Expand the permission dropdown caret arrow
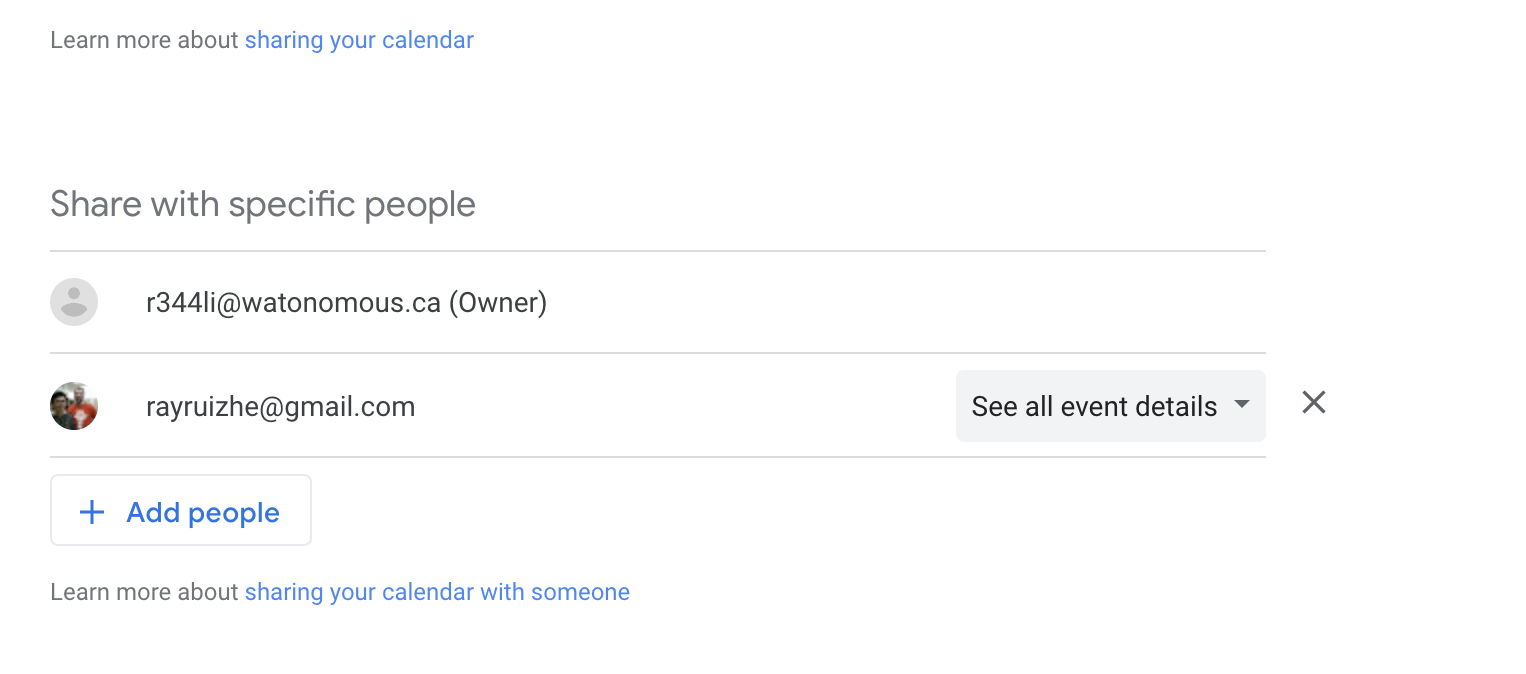1526x674 pixels. pyautogui.click(x=1242, y=404)
